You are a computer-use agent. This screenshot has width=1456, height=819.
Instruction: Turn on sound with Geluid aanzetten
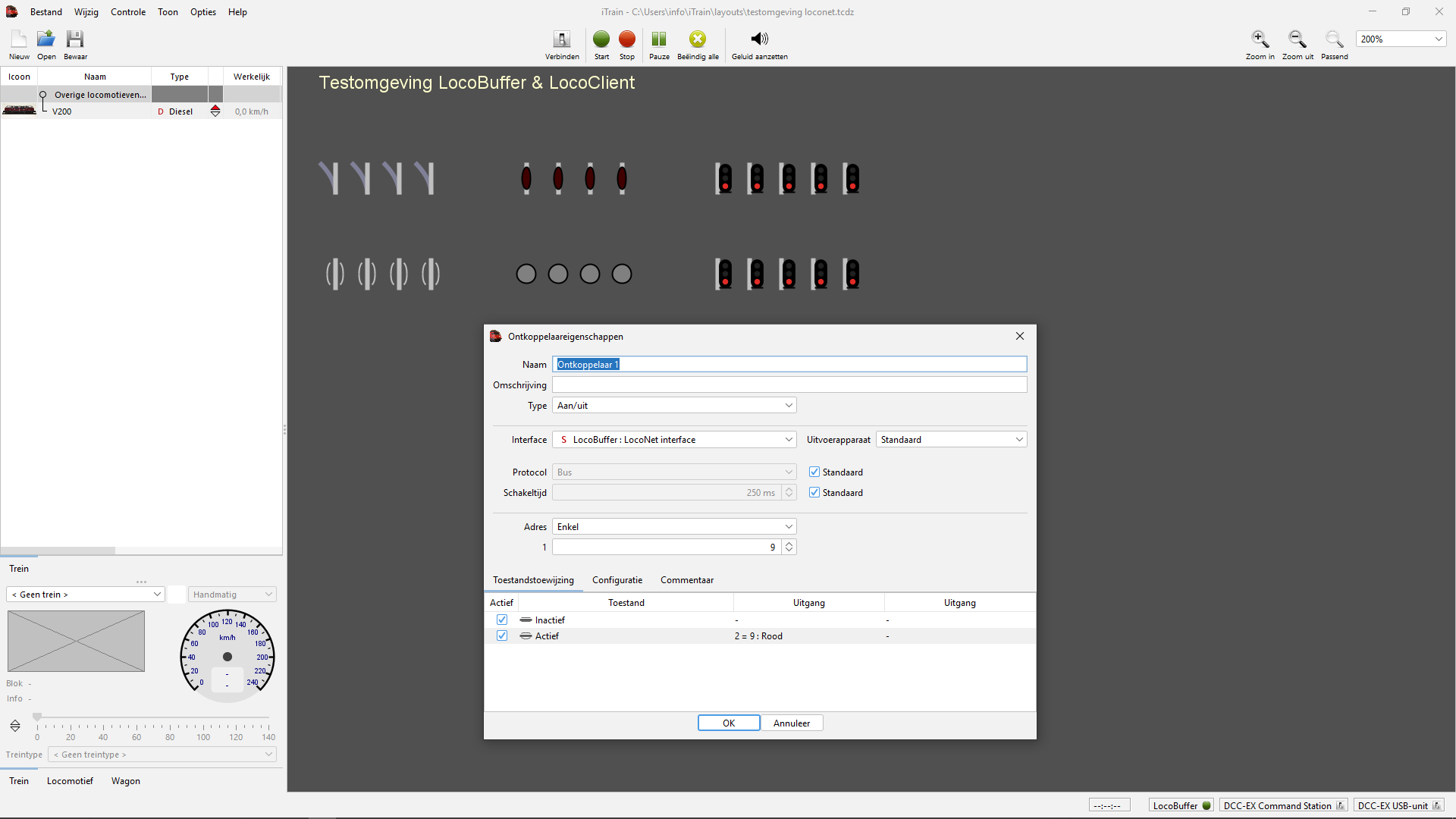(759, 39)
